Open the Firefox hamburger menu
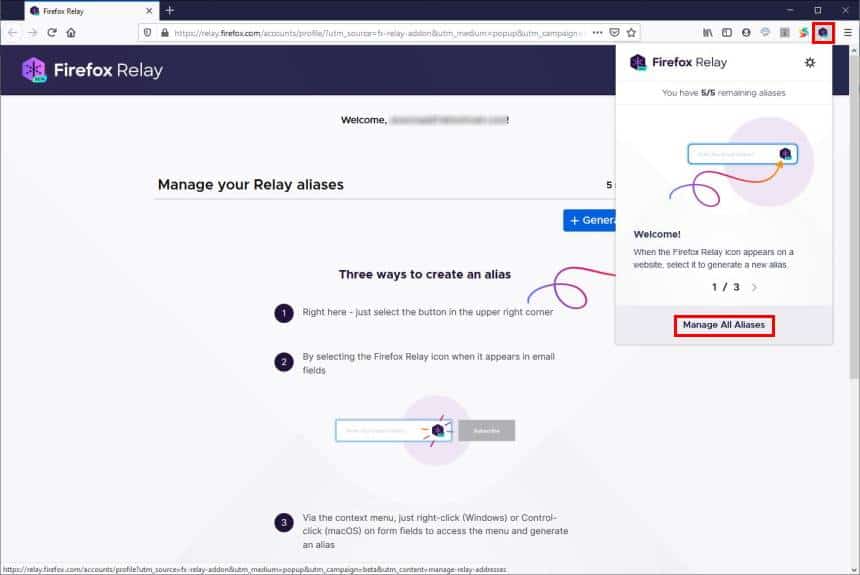Screen dimensions: 860x575 pyautogui.click(x=848, y=33)
